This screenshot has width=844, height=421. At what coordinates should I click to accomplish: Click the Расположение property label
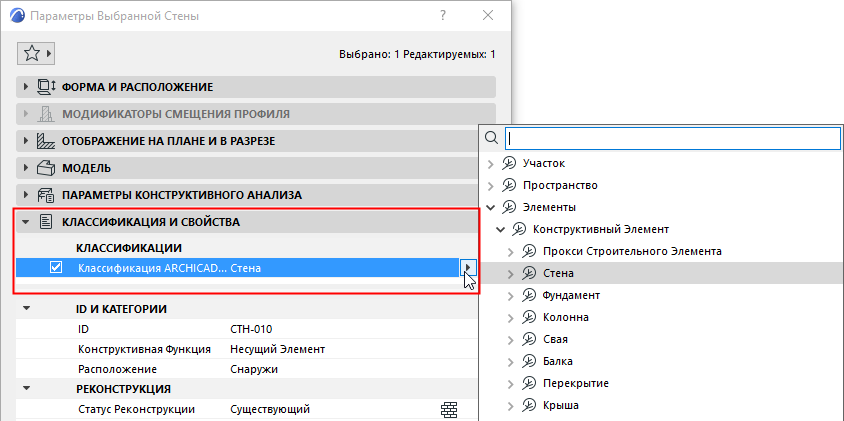(117, 369)
